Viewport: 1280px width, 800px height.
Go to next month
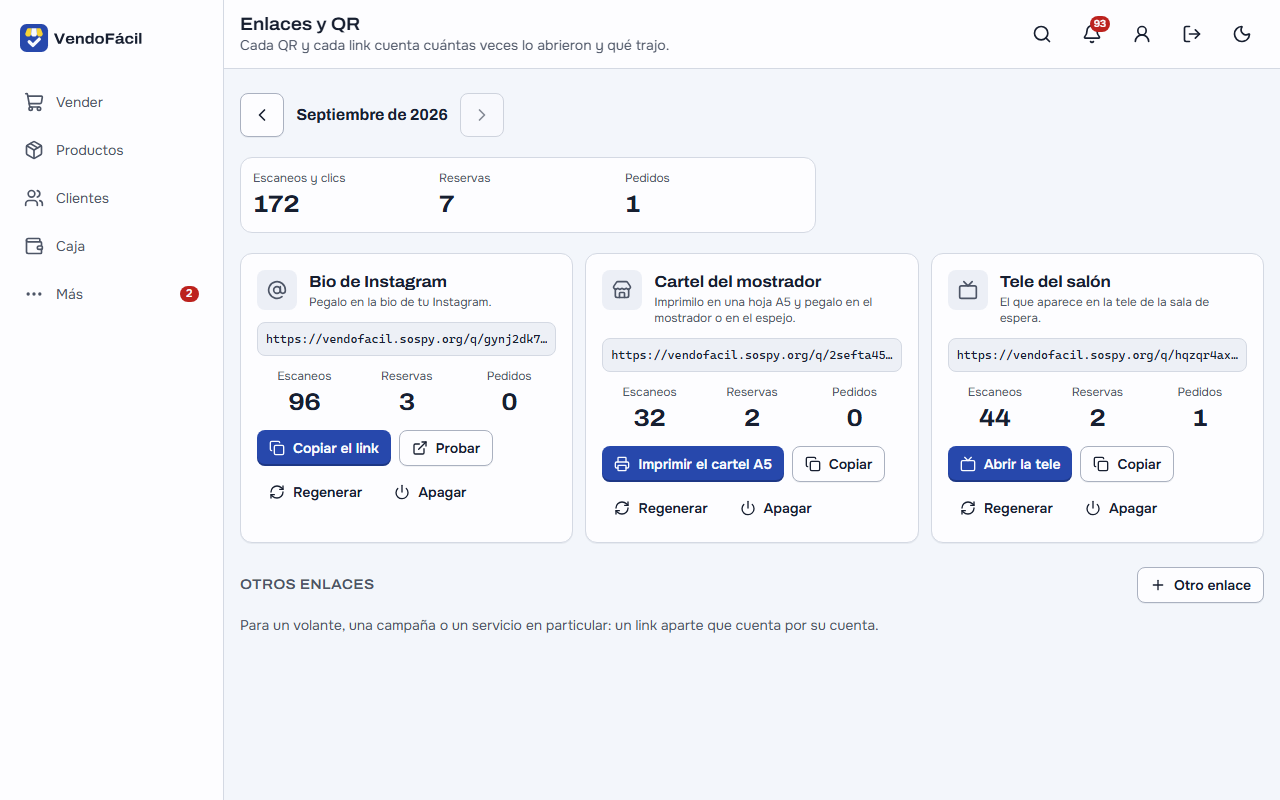482,115
